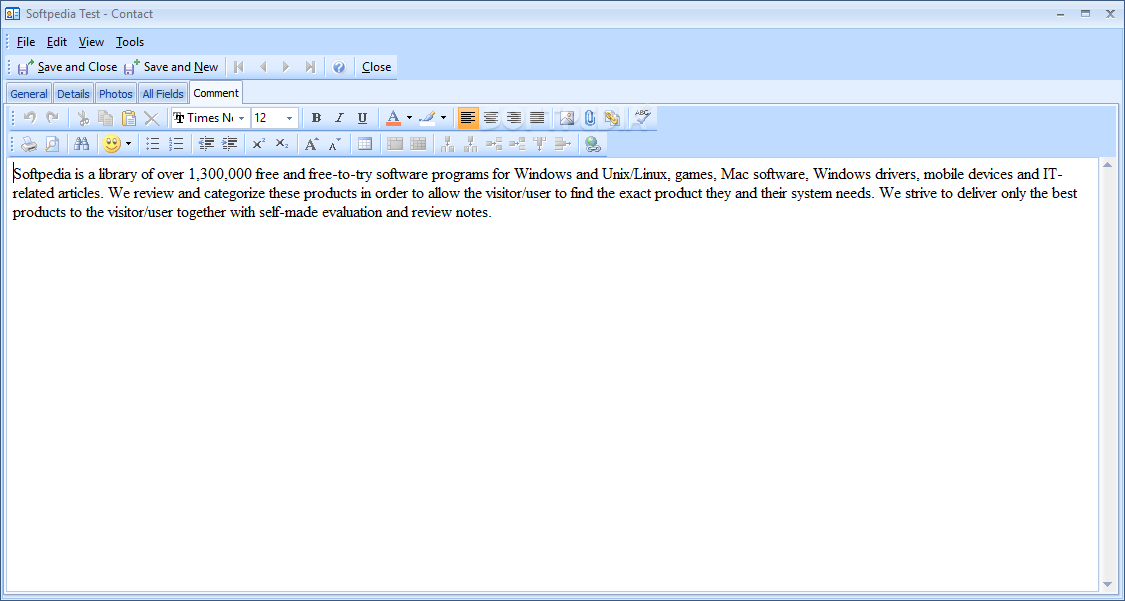Open Find with the binoculars icon
The image size is (1125, 601).
pyautogui.click(x=82, y=144)
